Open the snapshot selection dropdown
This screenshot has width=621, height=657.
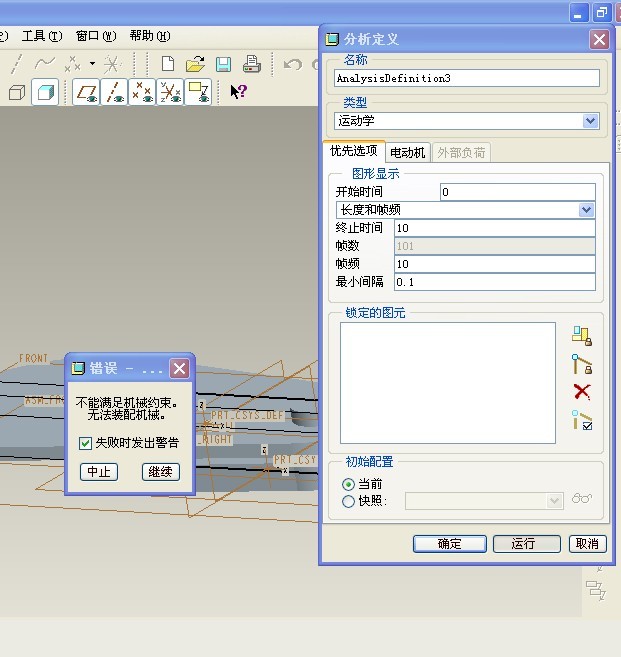554,501
